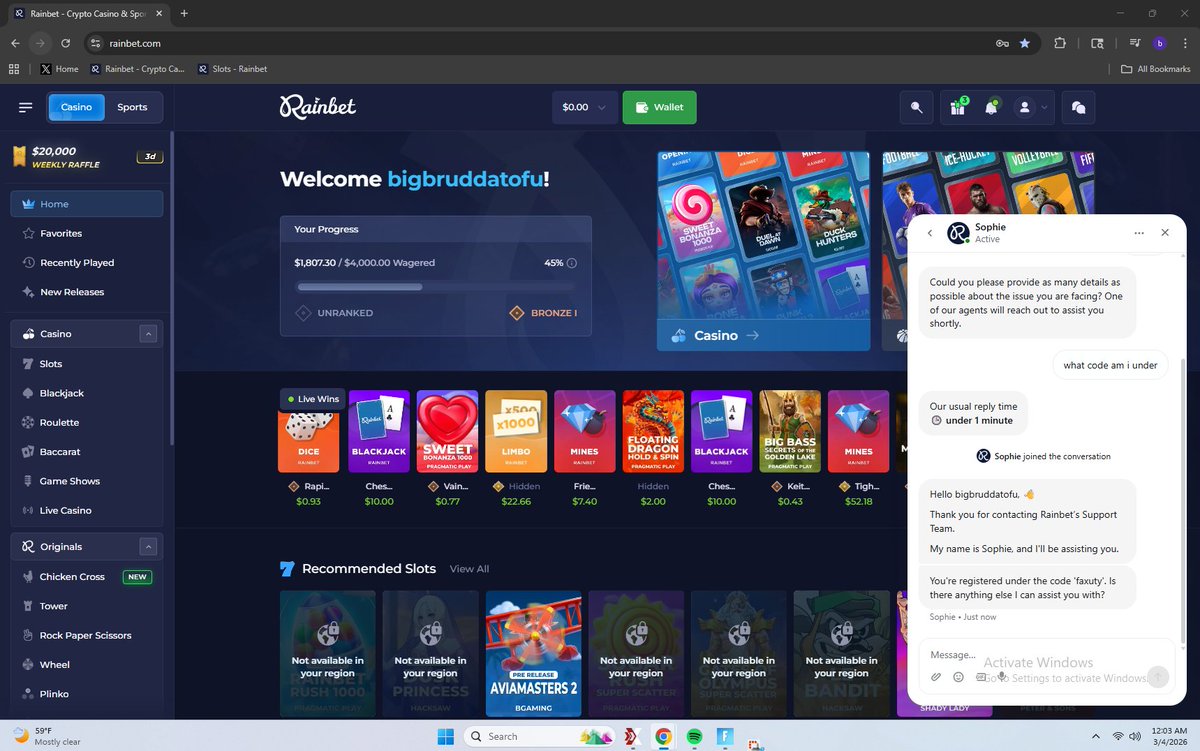Open Slots - Rainbet bookmark
The width and height of the screenshot is (1200, 751).
pyautogui.click(x=232, y=69)
